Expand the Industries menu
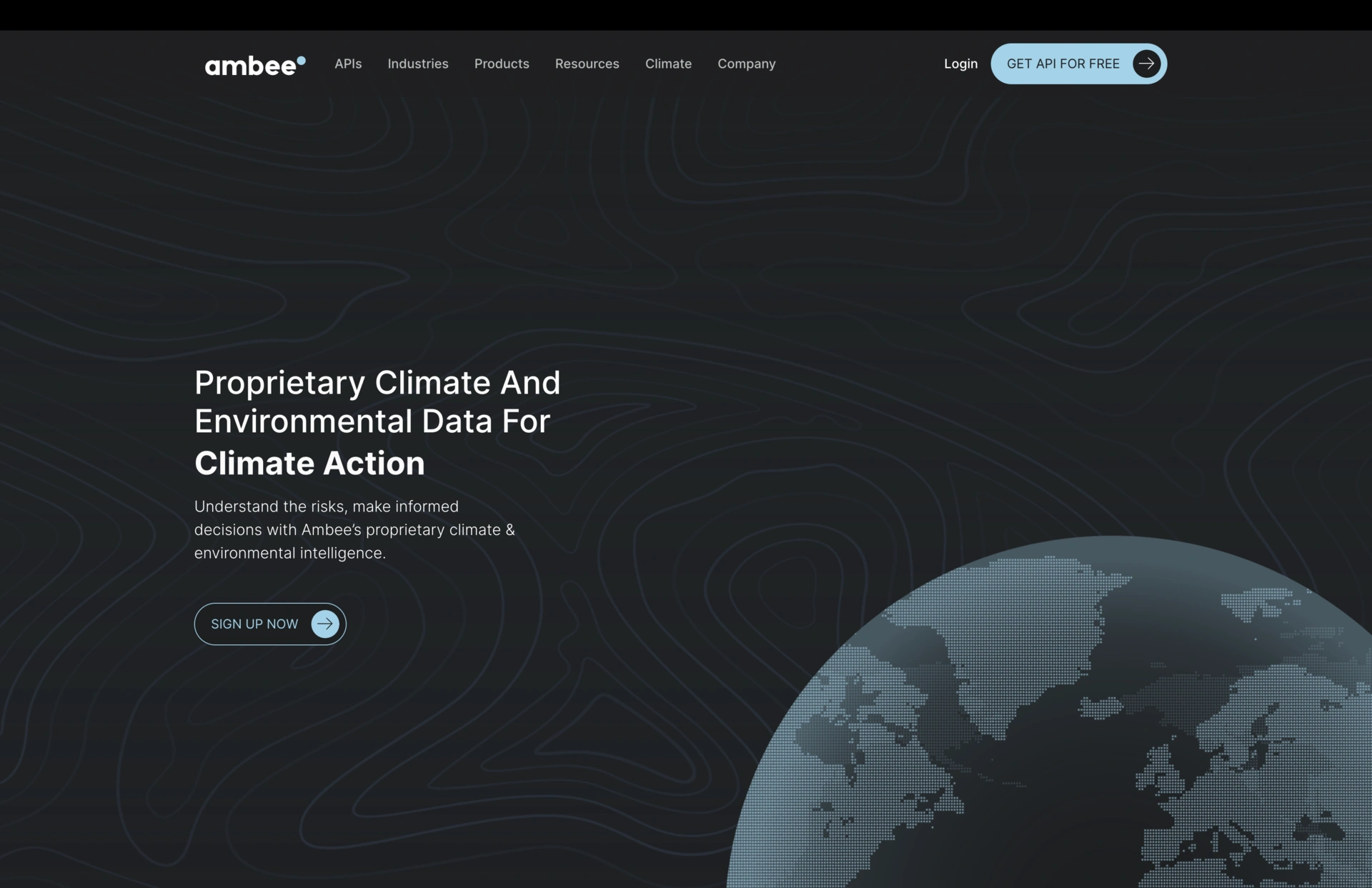The width and height of the screenshot is (1372, 888). coord(417,64)
